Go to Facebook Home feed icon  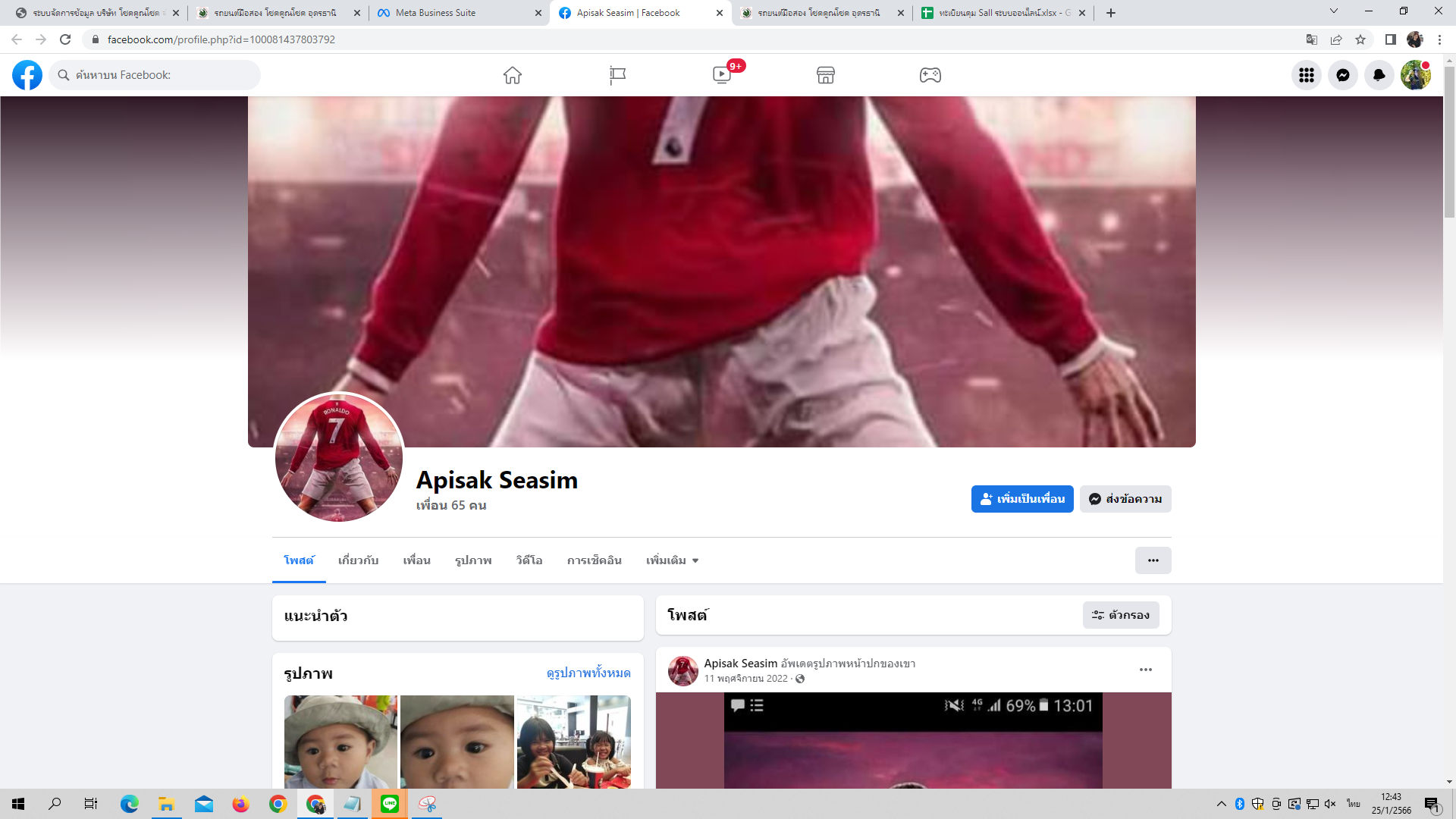coord(513,75)
